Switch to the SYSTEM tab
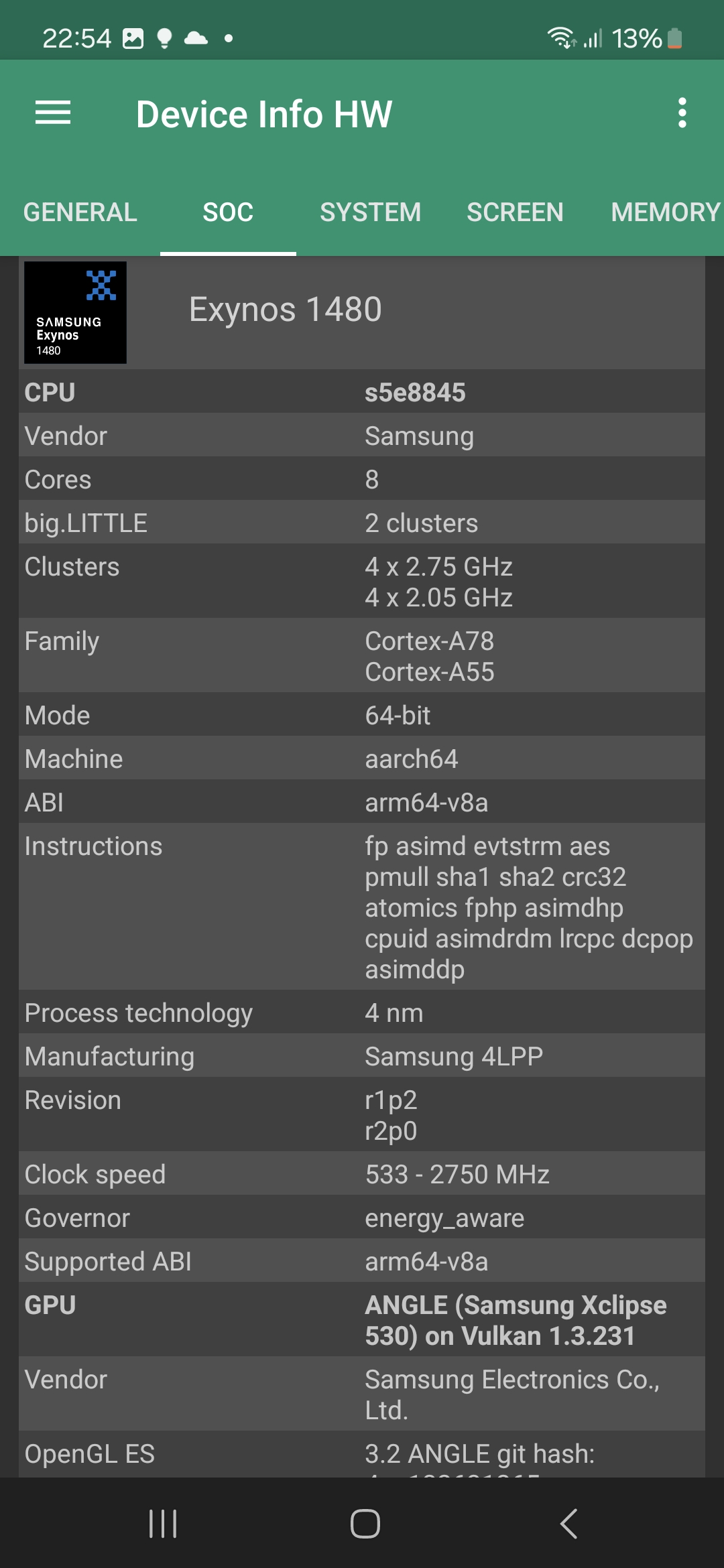The height and width of the screenshot is (1568, 724). (x=370, y=212)
